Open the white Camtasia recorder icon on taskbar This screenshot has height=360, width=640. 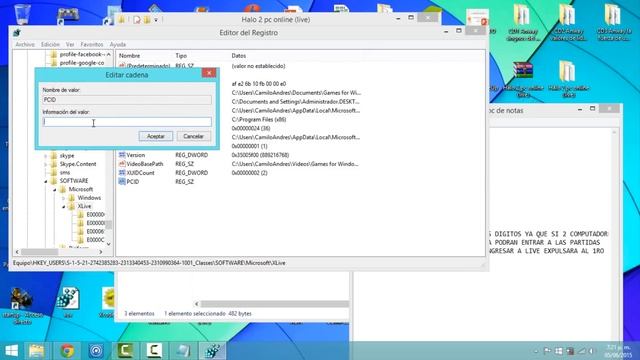click(x=154, y=351)
